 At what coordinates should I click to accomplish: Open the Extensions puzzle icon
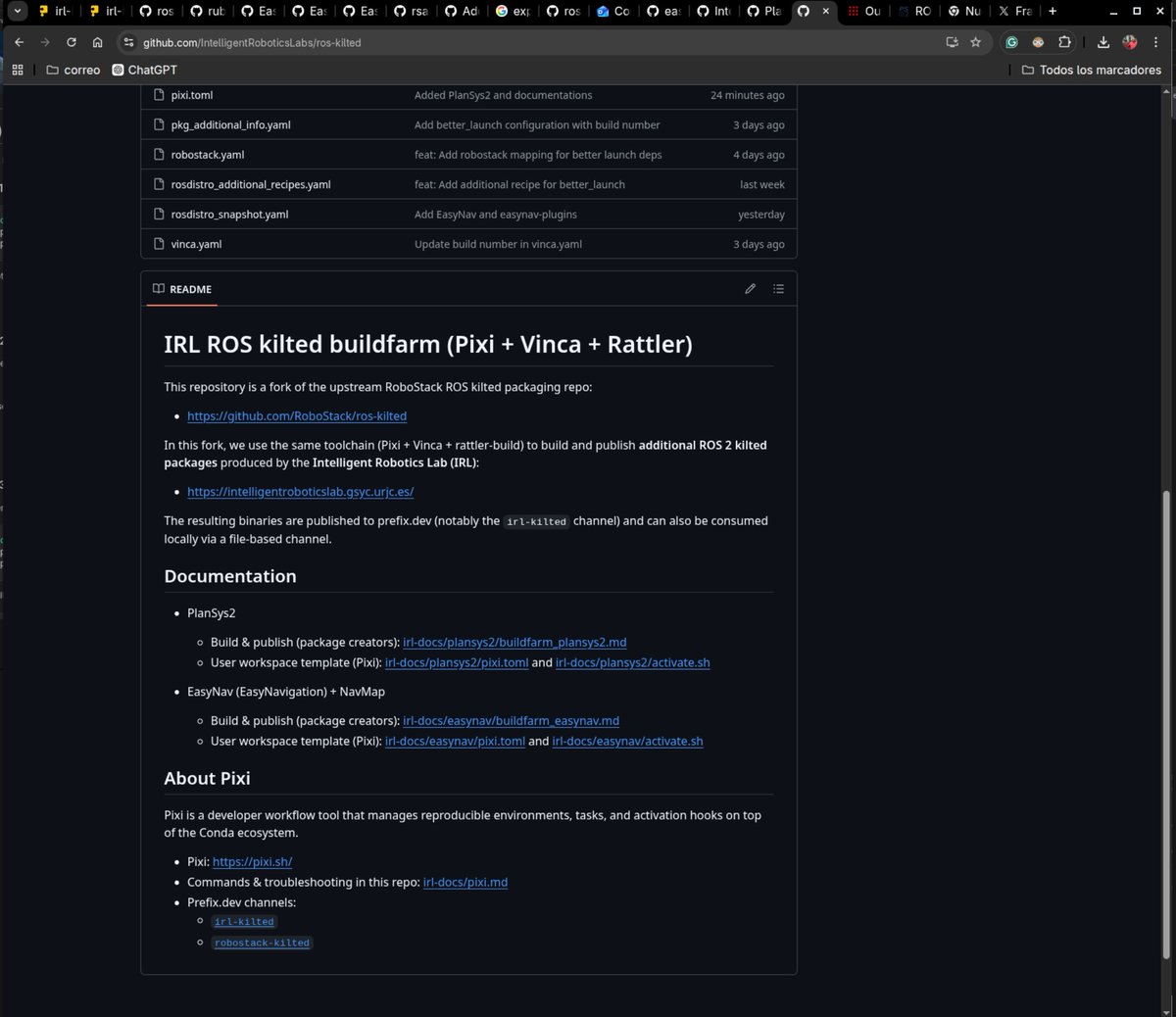point(1064,42)
